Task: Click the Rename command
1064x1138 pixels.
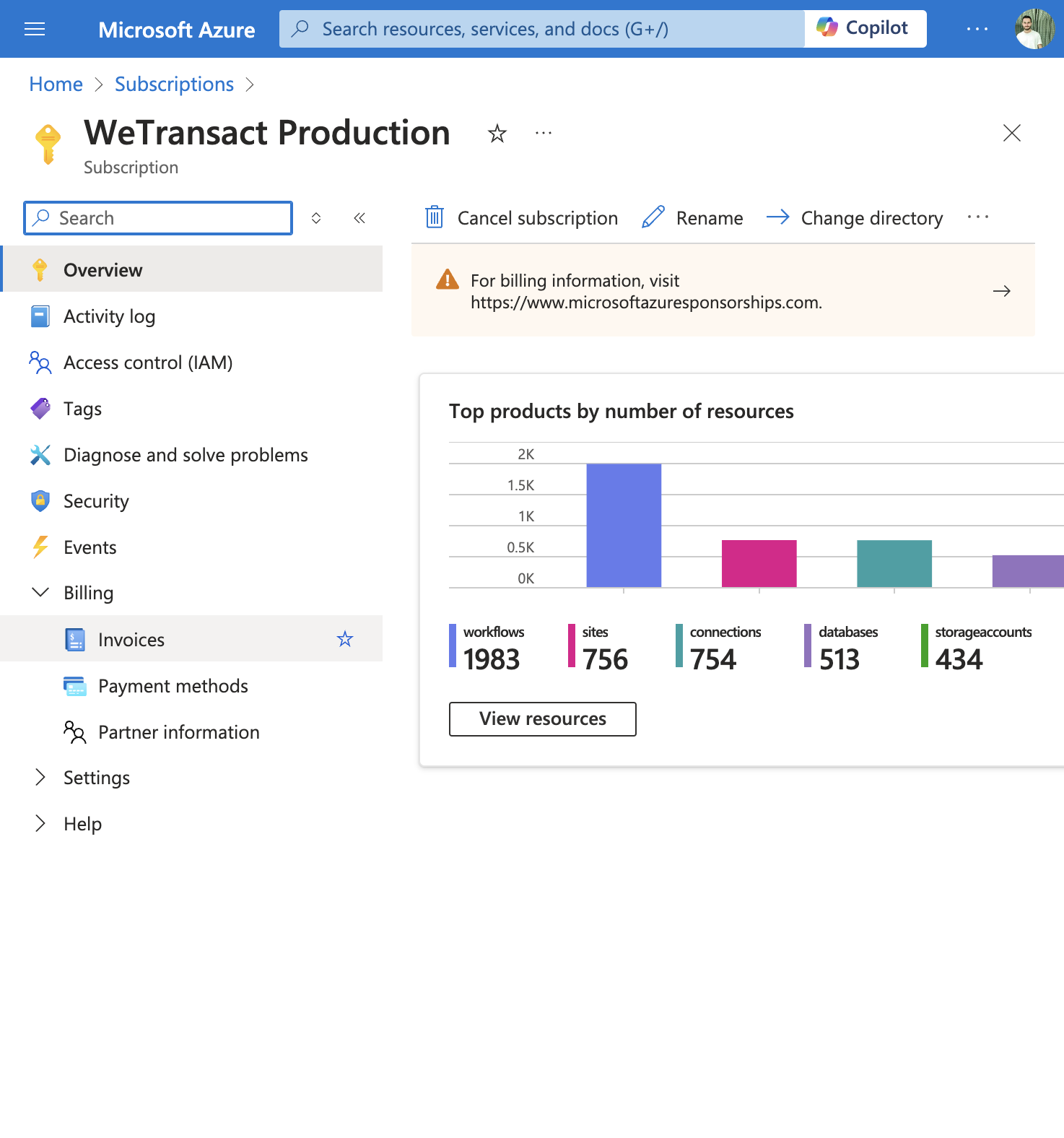Action: [692, 217]
